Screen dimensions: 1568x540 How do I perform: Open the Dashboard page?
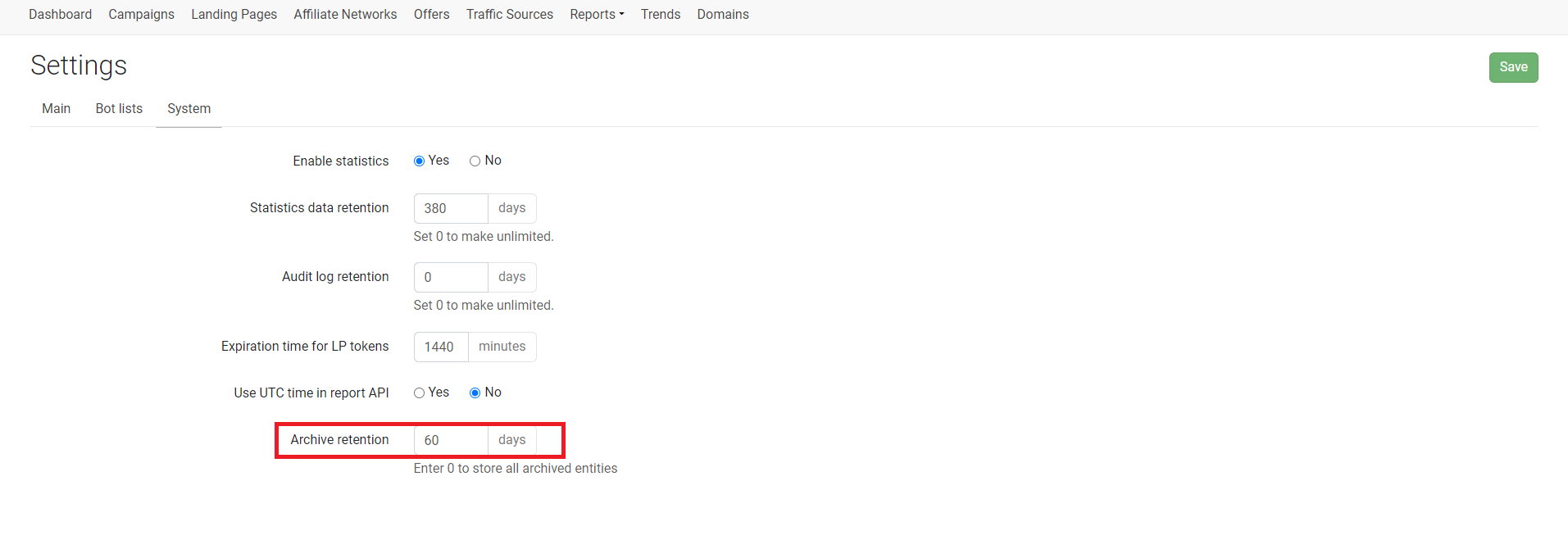(60, 15)
